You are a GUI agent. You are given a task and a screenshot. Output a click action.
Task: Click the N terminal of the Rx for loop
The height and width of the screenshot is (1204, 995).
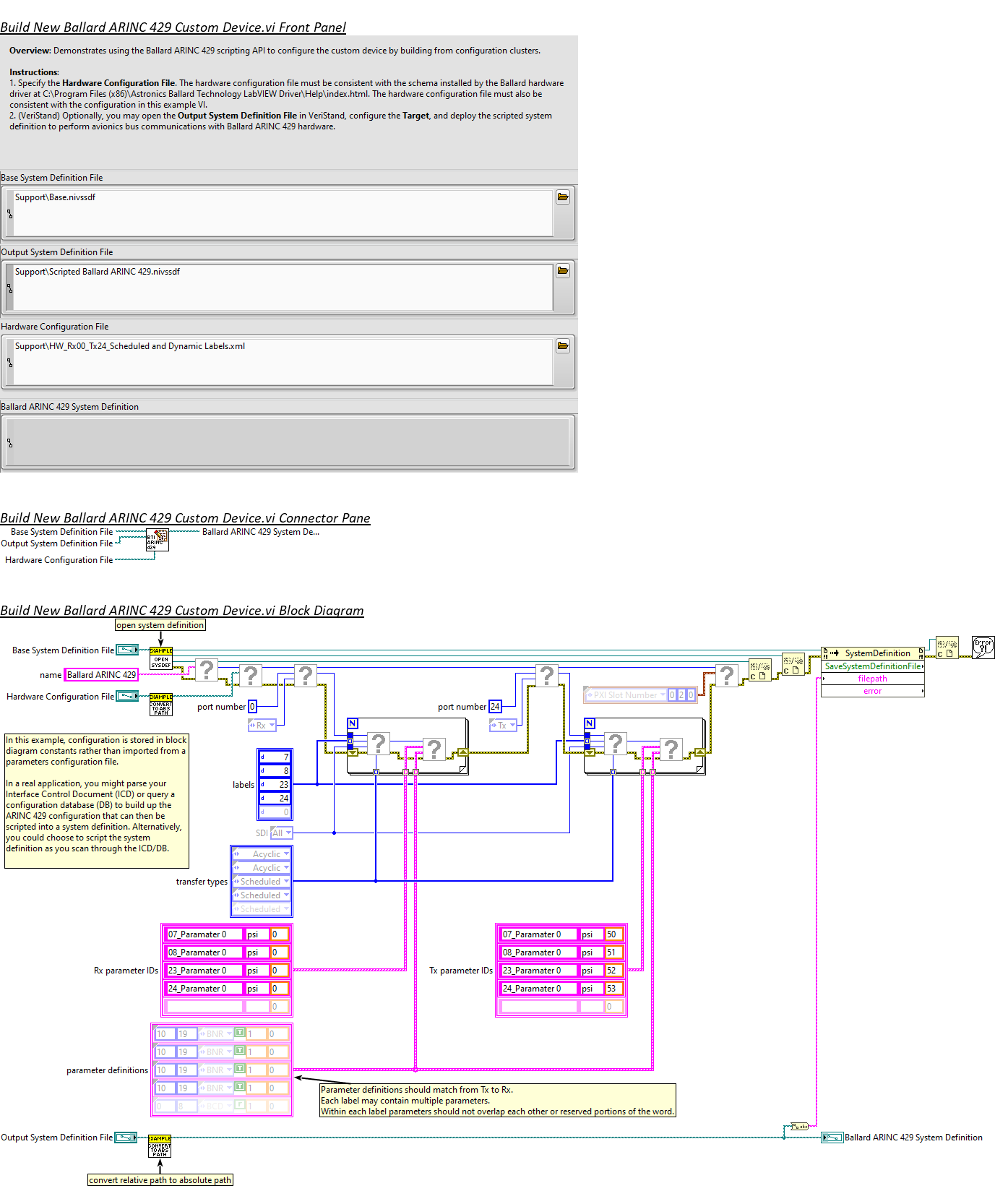353,723
